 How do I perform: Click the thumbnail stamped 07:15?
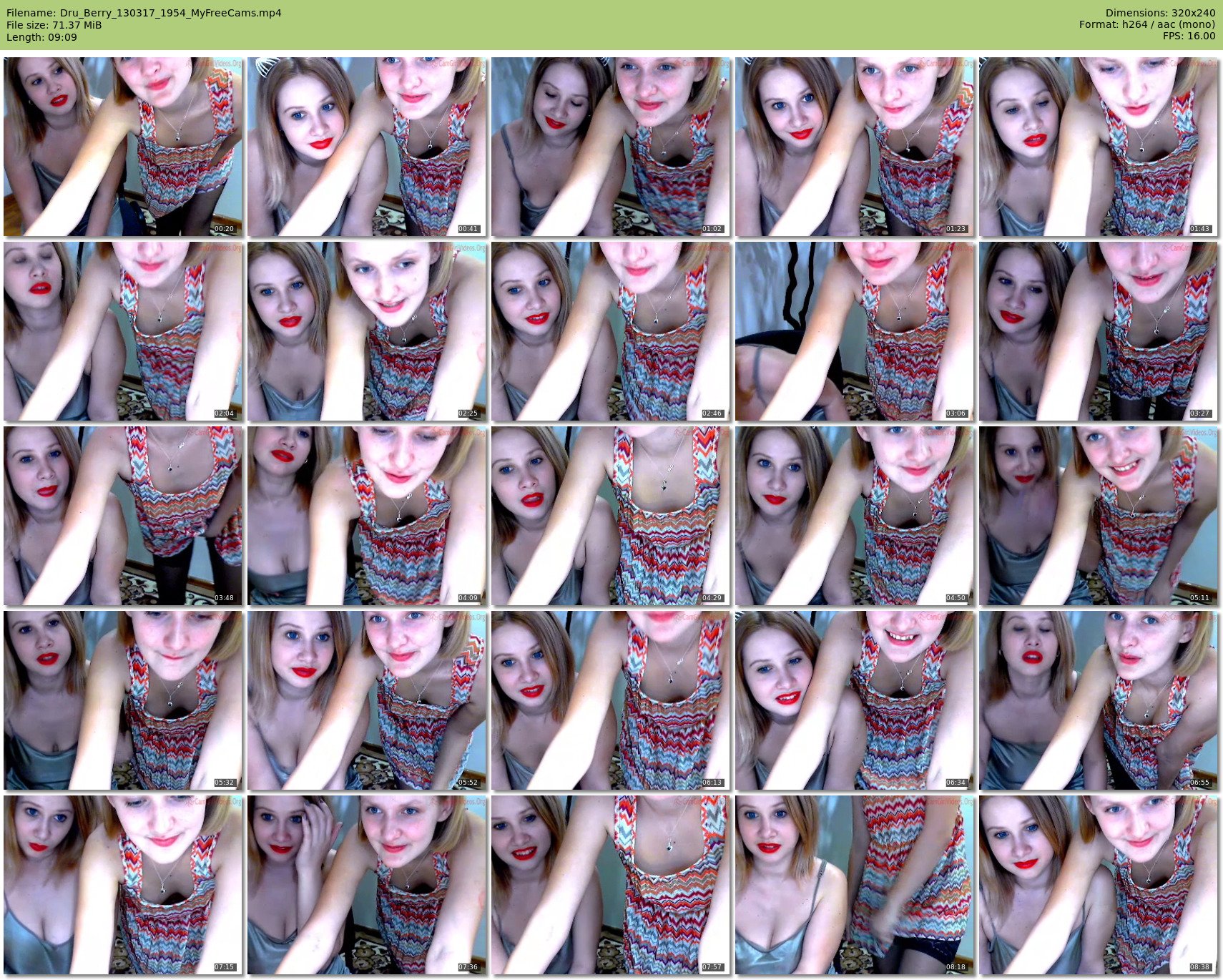[122, 885]
